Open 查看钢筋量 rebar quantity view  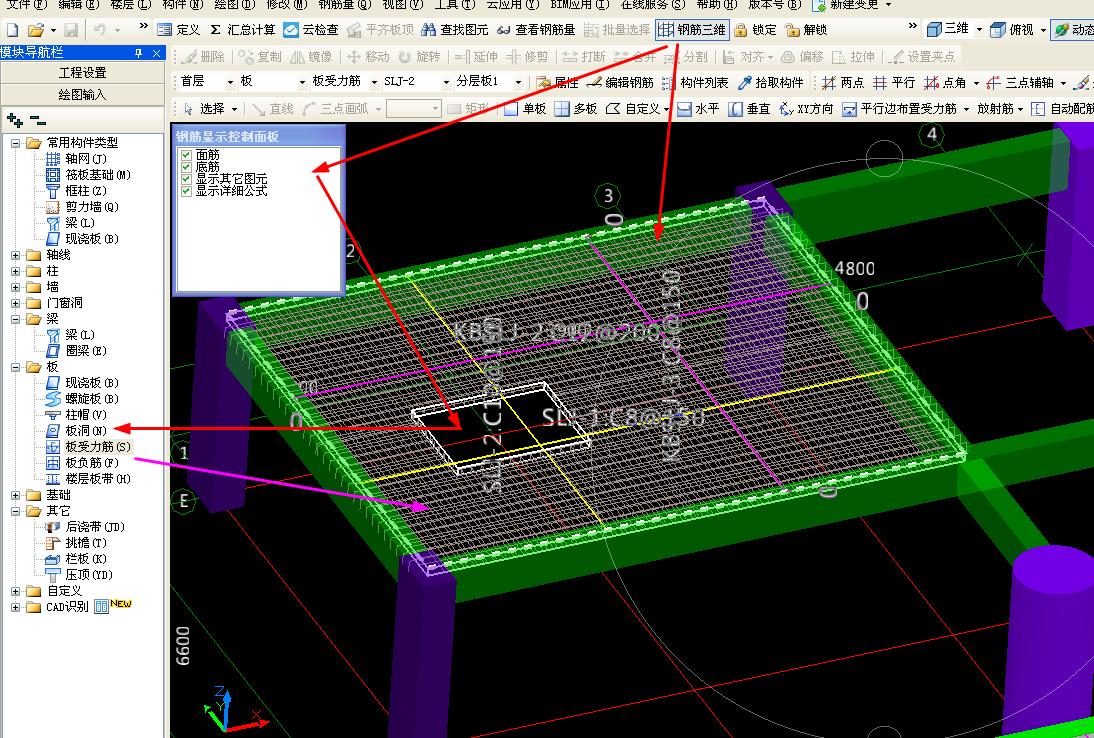[x=536, y=29]
